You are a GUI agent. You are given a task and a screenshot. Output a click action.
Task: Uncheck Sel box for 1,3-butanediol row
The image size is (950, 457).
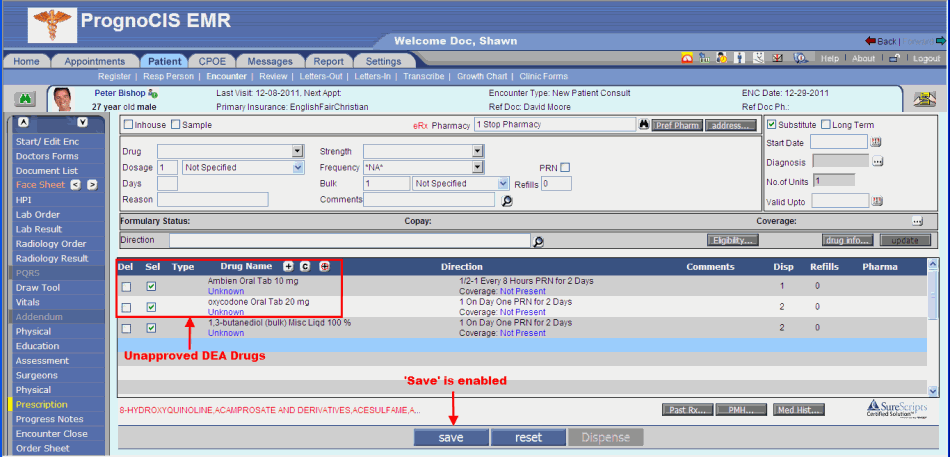(151, 329)
